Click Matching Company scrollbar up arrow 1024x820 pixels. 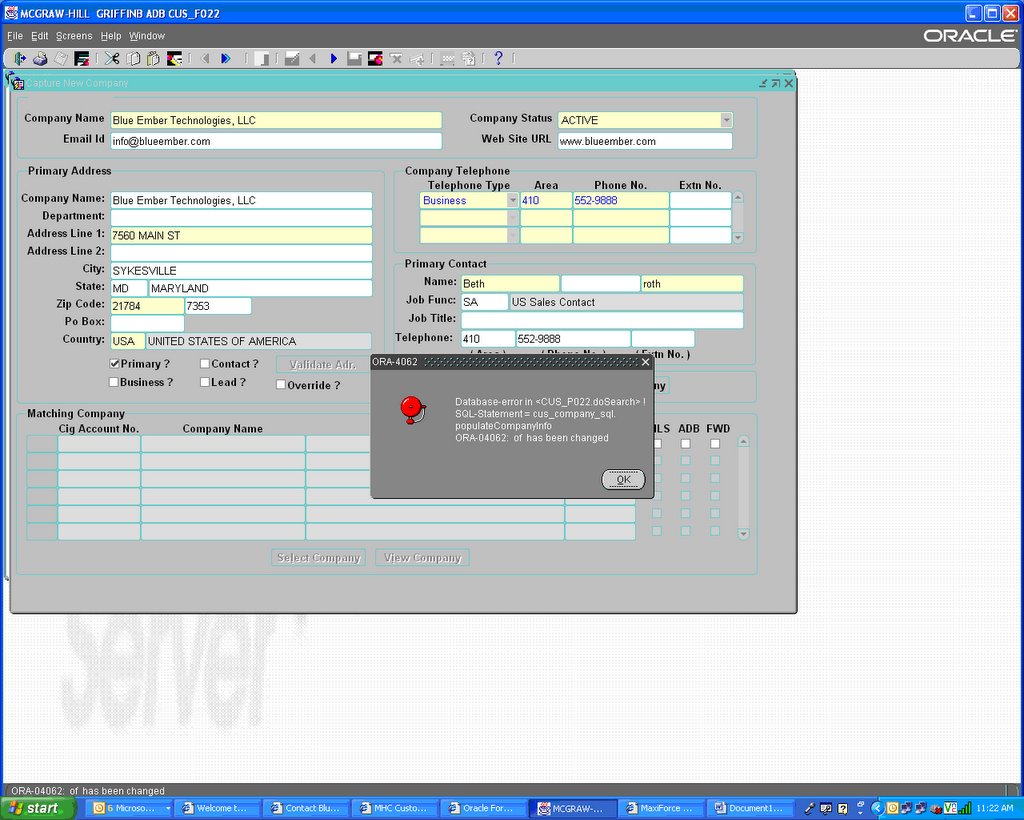pyautogui.click(x=743, y=442)
